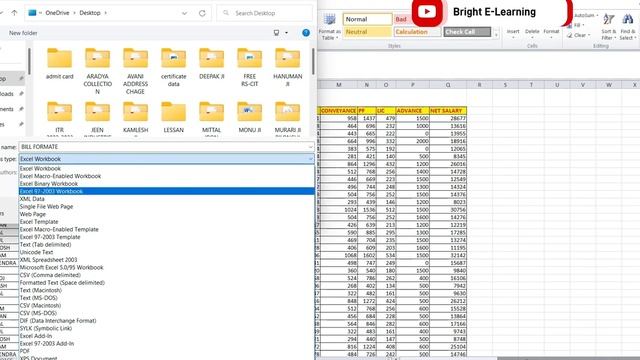Open the certificate data folder
640x360 pixels.
(x=173, y=67)
